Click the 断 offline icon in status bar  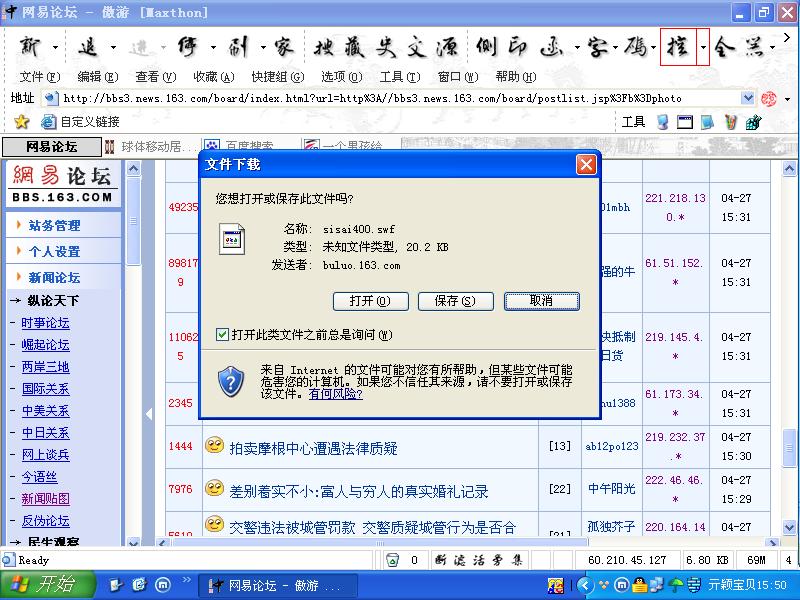point(440,560)
